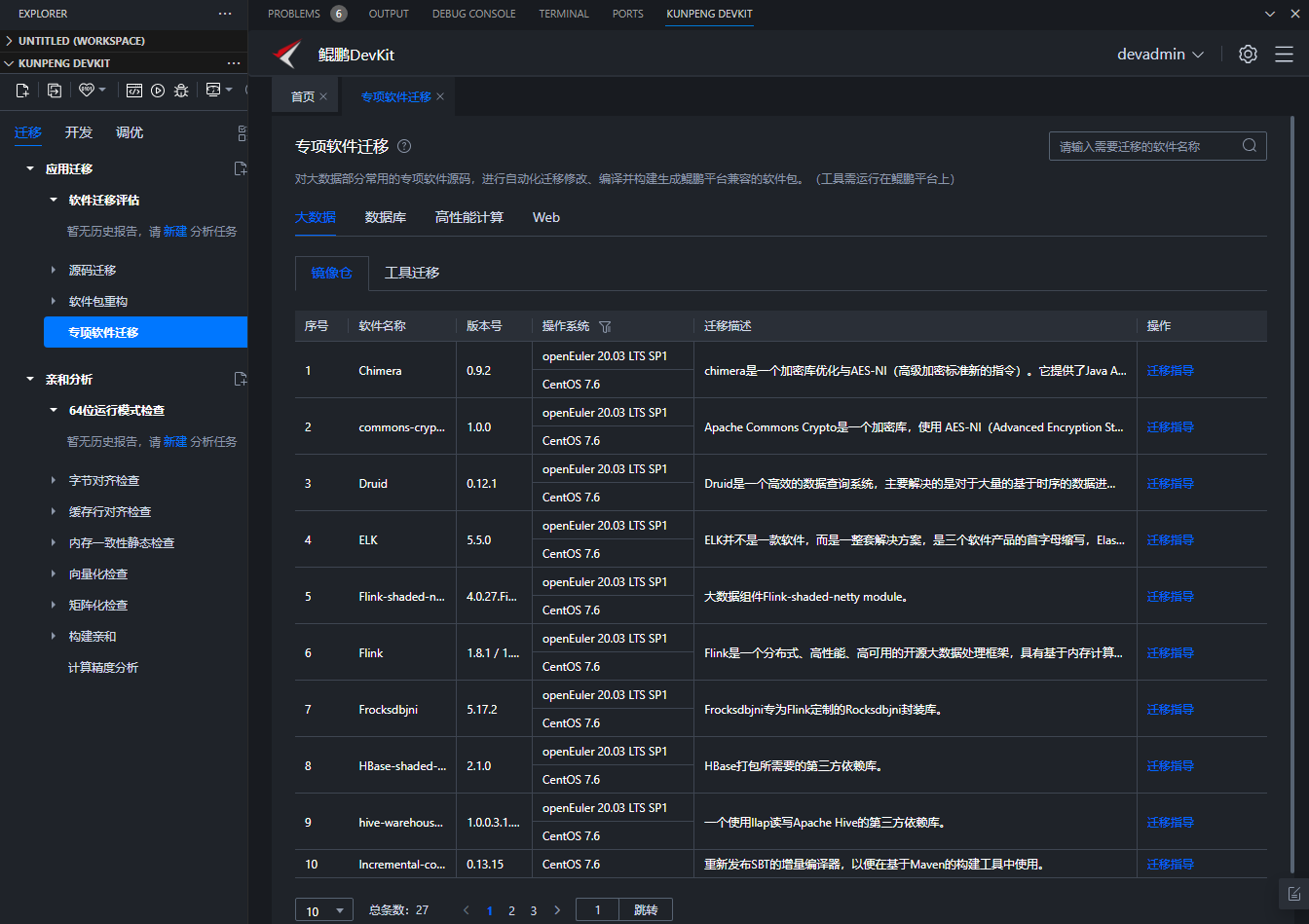The image size is (1309, 924).
Task: Click the 跳转 jump button
Action: tap(646, 910)
